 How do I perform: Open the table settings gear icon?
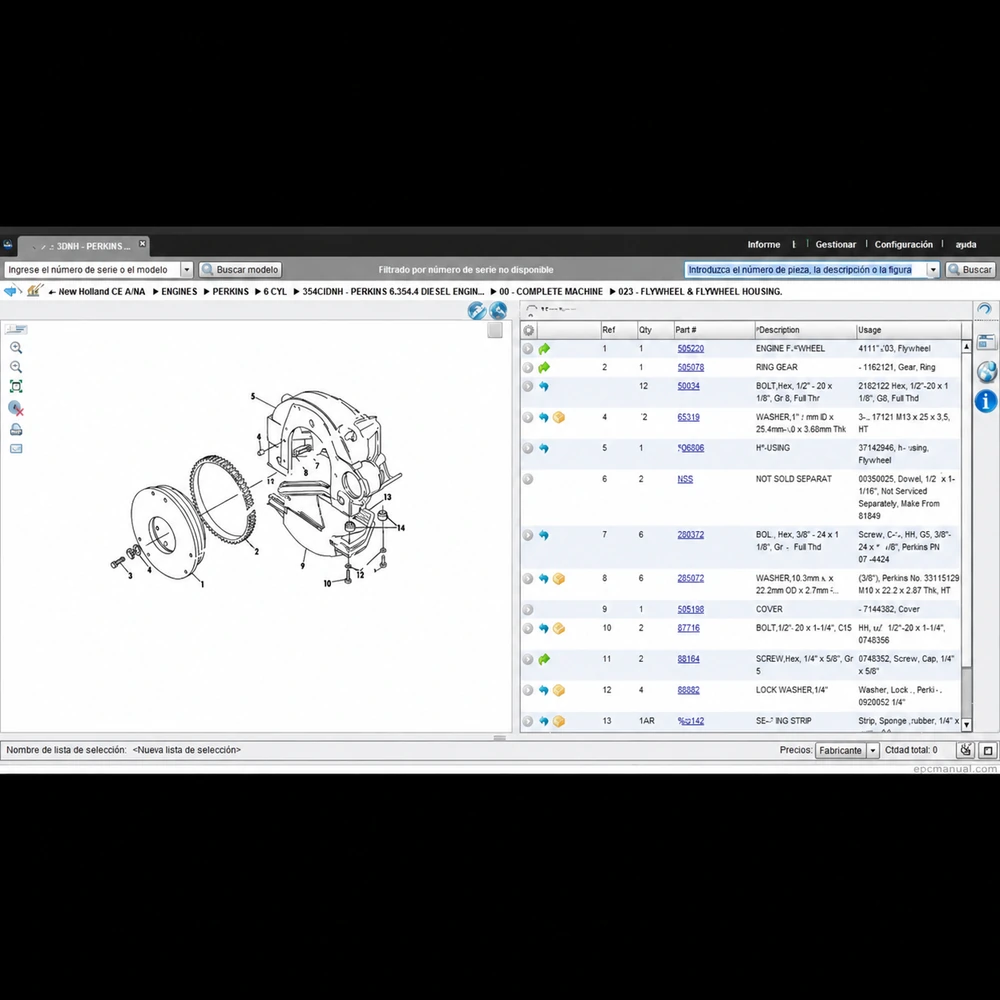coord(528,330)
